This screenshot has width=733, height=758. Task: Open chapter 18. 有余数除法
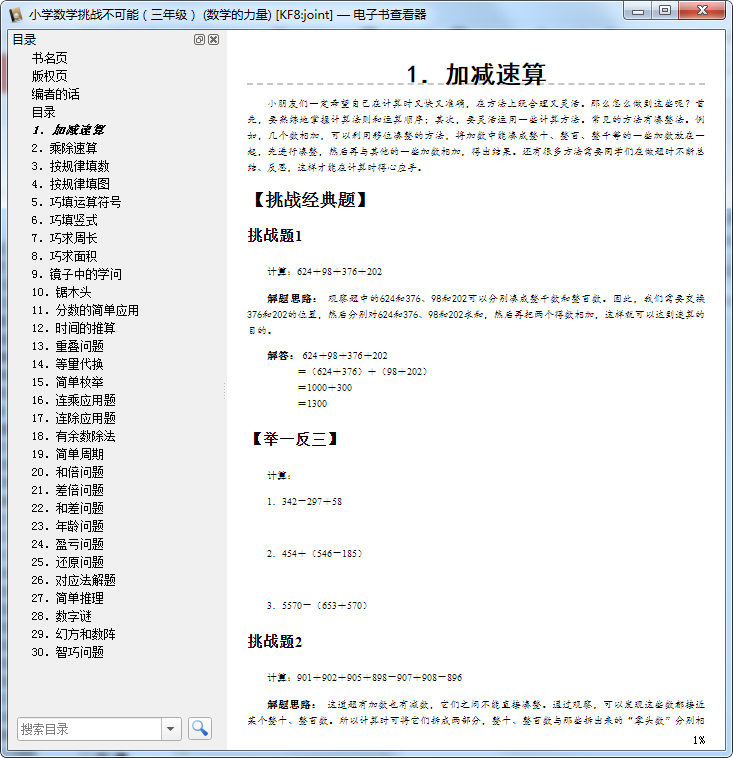(x=73, y=436)
